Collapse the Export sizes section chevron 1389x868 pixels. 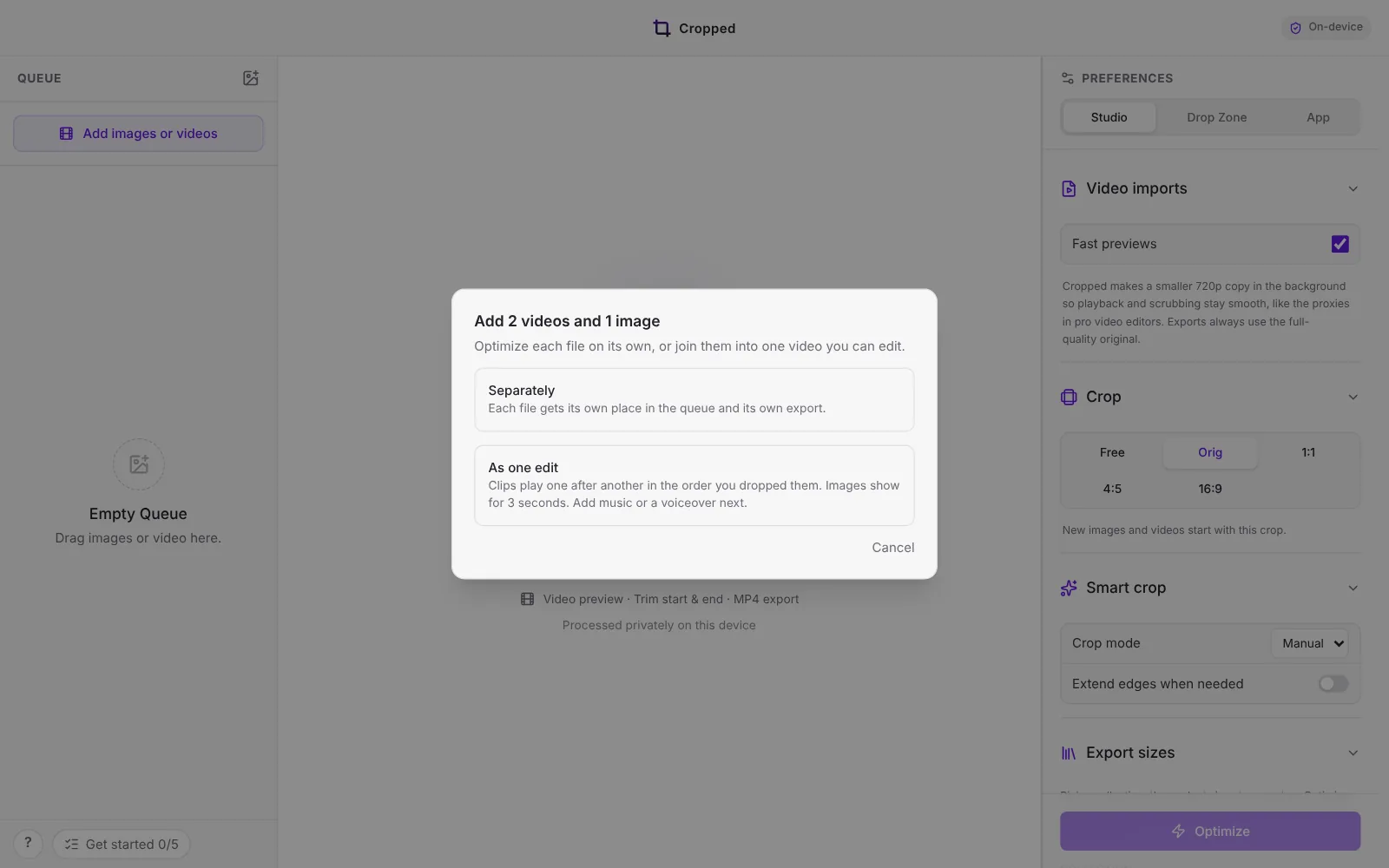pyautogui.click(x=1353, y=753)
